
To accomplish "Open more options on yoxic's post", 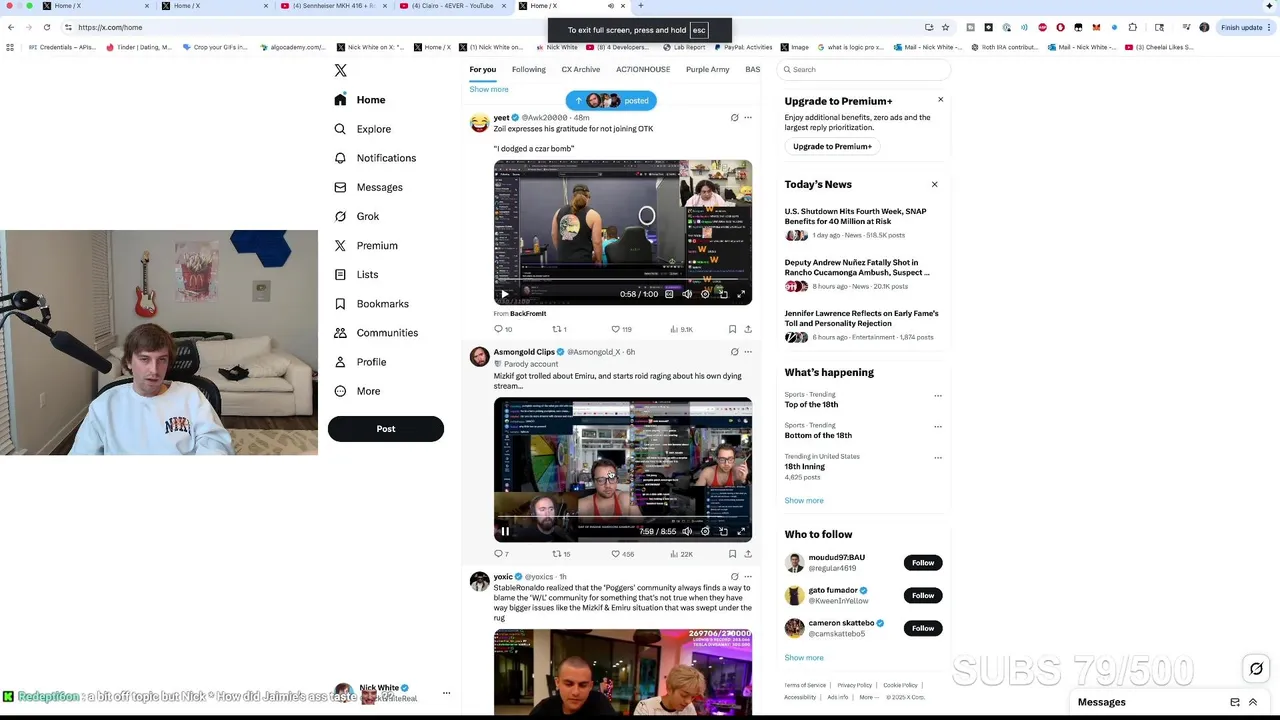I will tap(748, 577).
